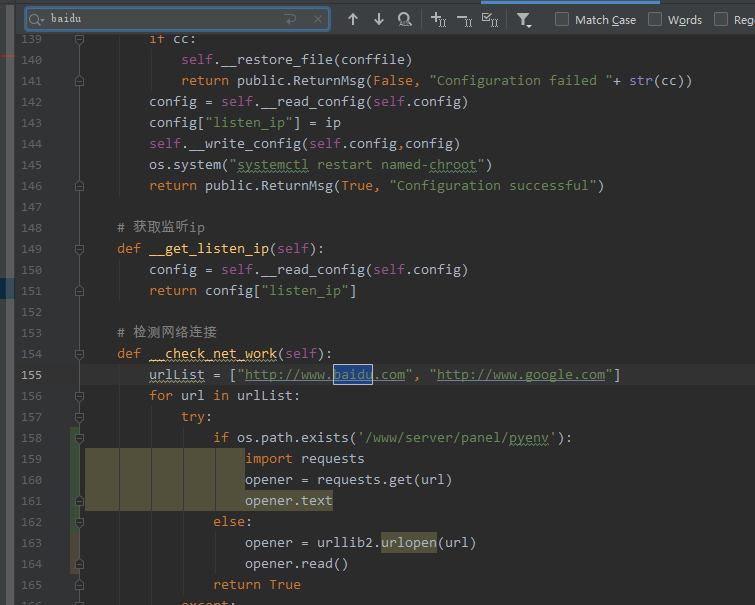The image size is (755, 605).
Task: Click the green change marker at line 159
Action: point(75,459)
